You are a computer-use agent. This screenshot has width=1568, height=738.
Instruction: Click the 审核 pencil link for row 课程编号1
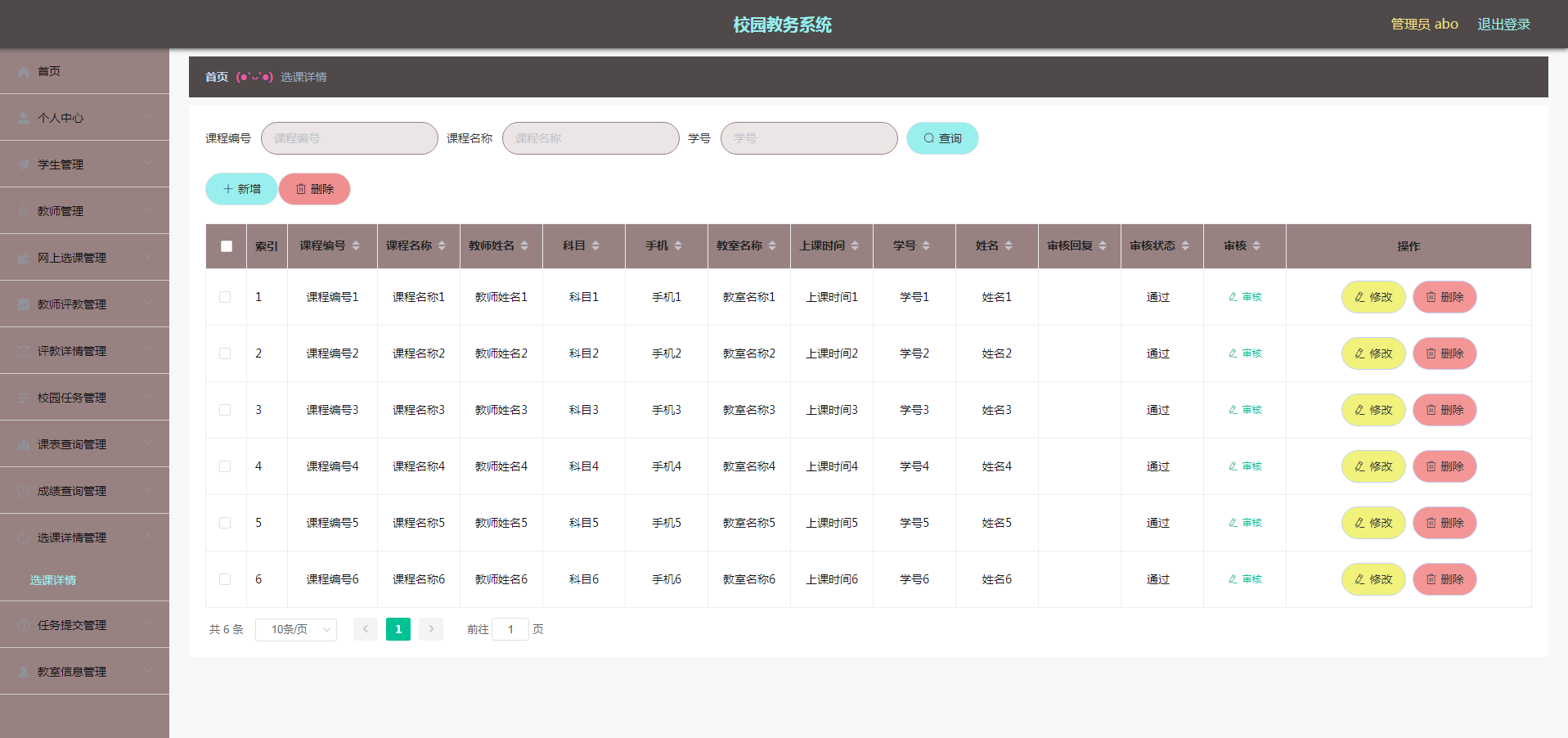click(1245, 297)
